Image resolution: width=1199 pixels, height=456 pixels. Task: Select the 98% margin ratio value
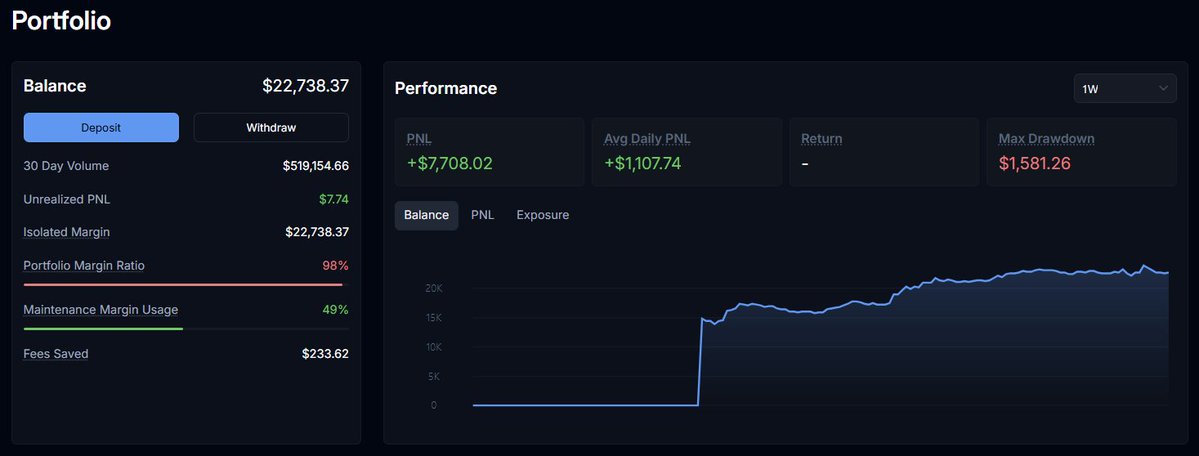336,265
